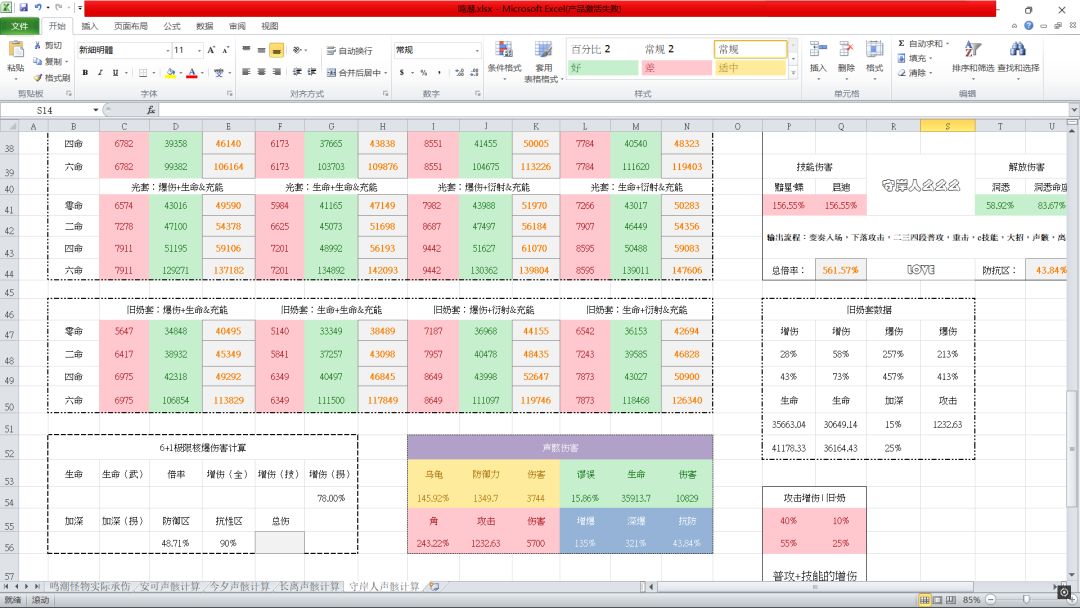
Task: Open the font name dropdown
Action: tap(167, 50)
